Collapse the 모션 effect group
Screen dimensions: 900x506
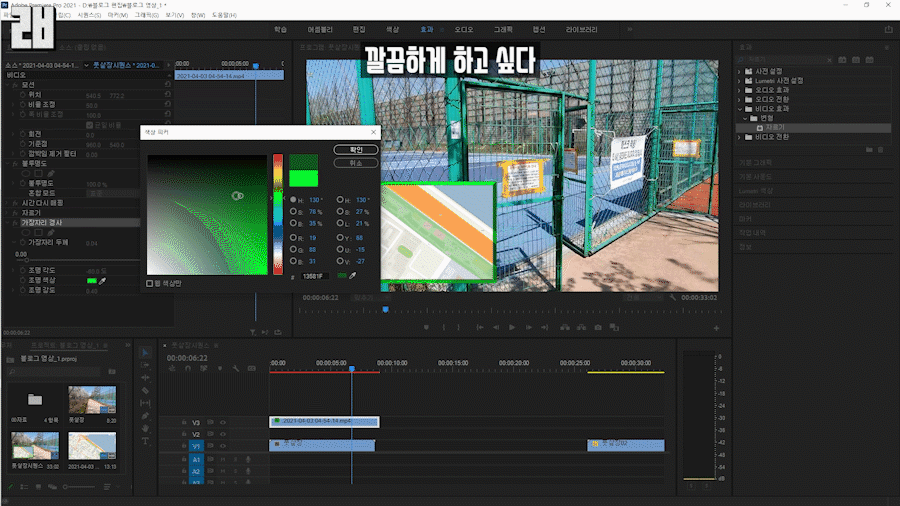pos(8,85)
